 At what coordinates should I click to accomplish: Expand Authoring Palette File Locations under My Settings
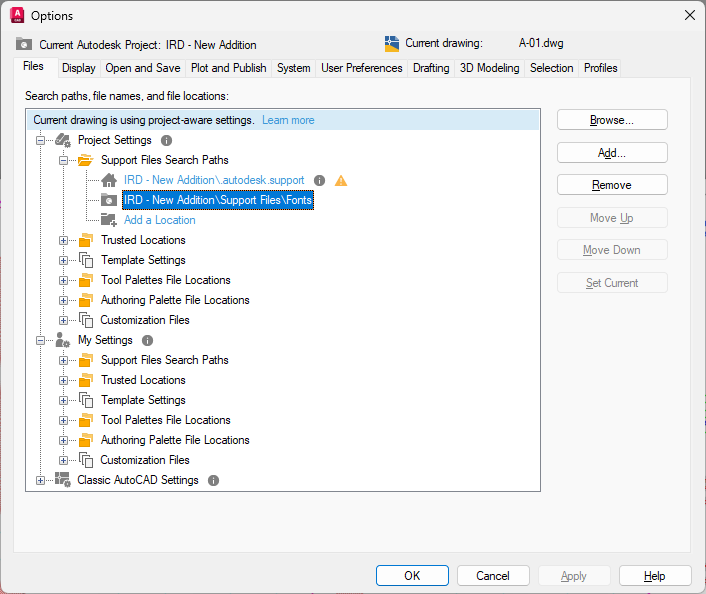[63, 440]
